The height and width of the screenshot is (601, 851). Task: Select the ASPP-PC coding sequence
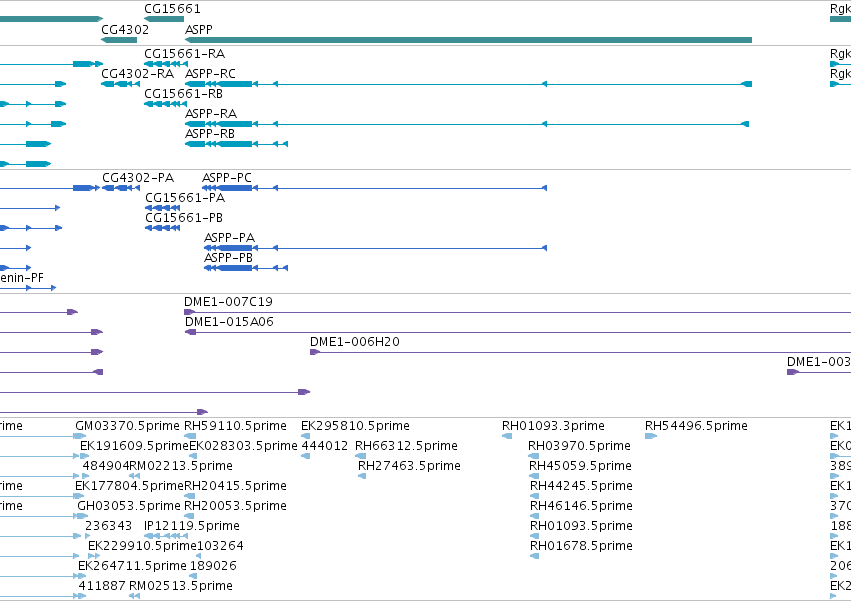(x=374, y=188)
